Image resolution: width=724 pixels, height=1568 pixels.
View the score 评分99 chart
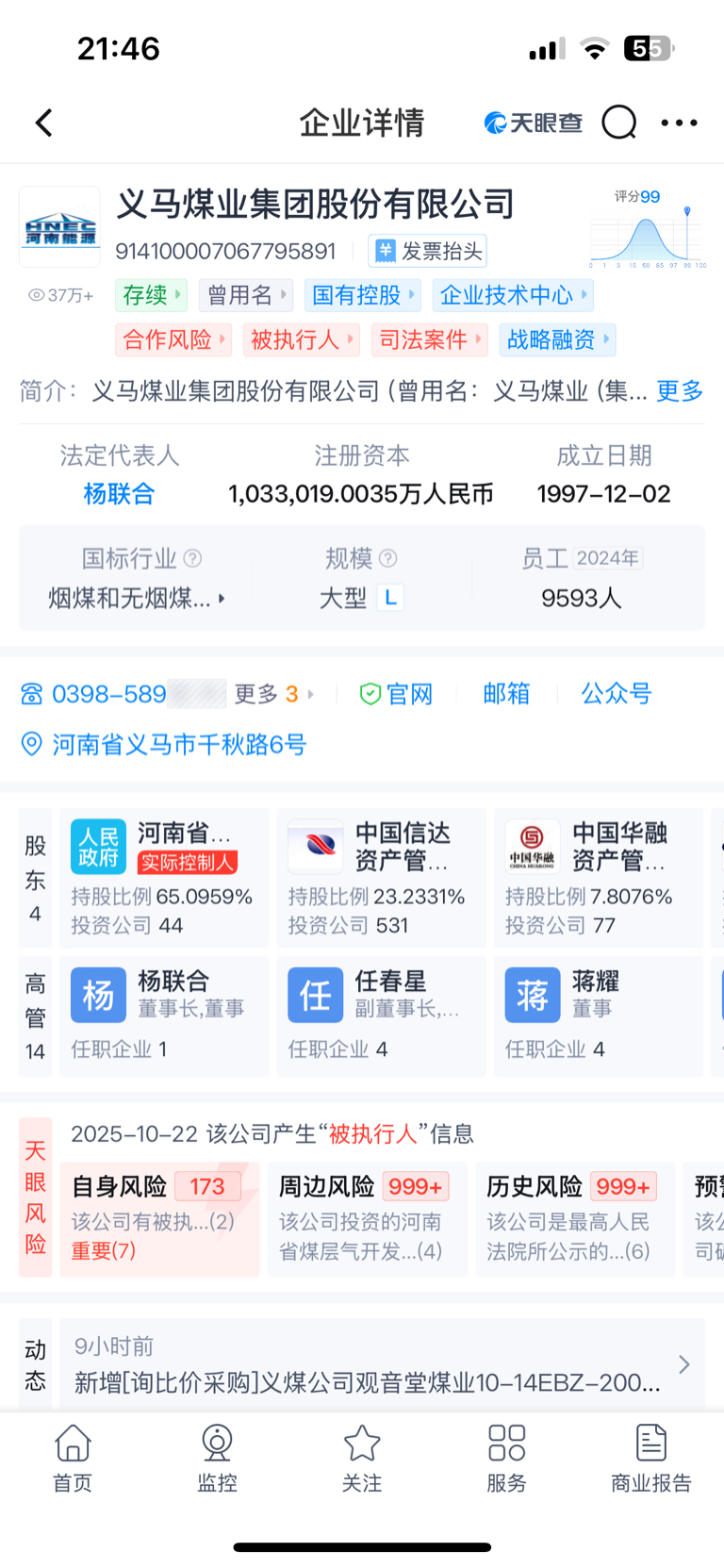(648, 227)
